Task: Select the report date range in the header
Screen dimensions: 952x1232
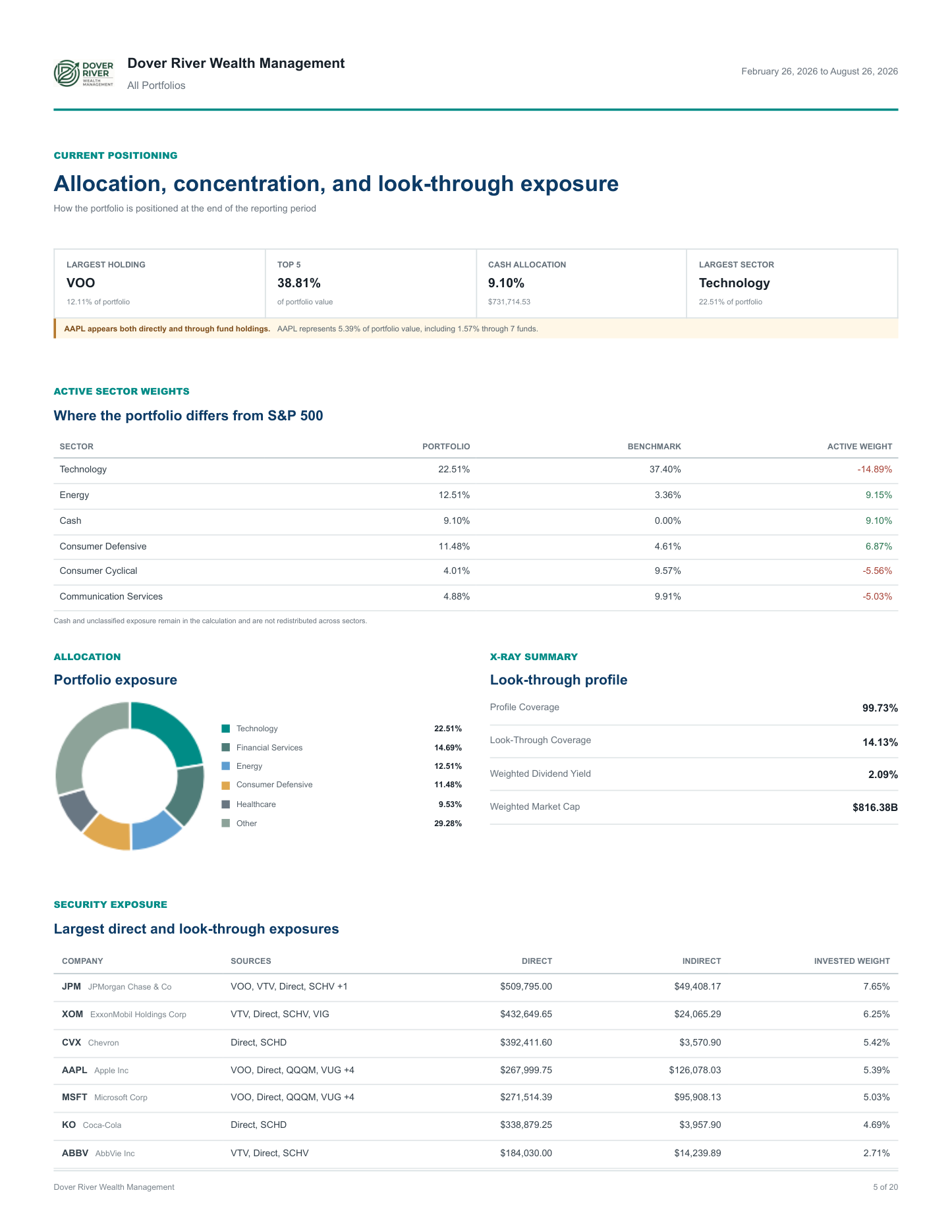Action: (820, 71)
